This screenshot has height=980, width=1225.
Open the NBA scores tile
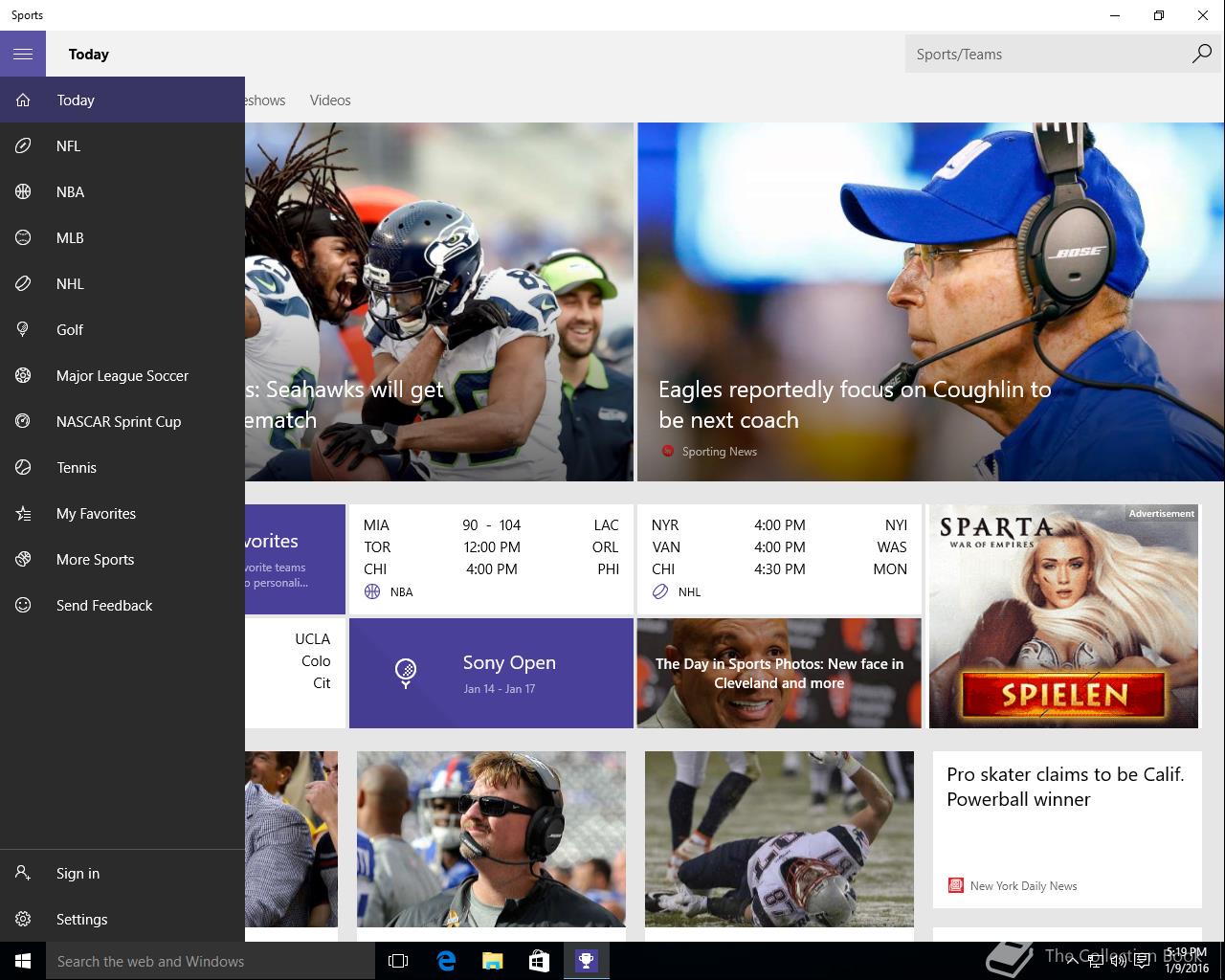tap(491, 559)
